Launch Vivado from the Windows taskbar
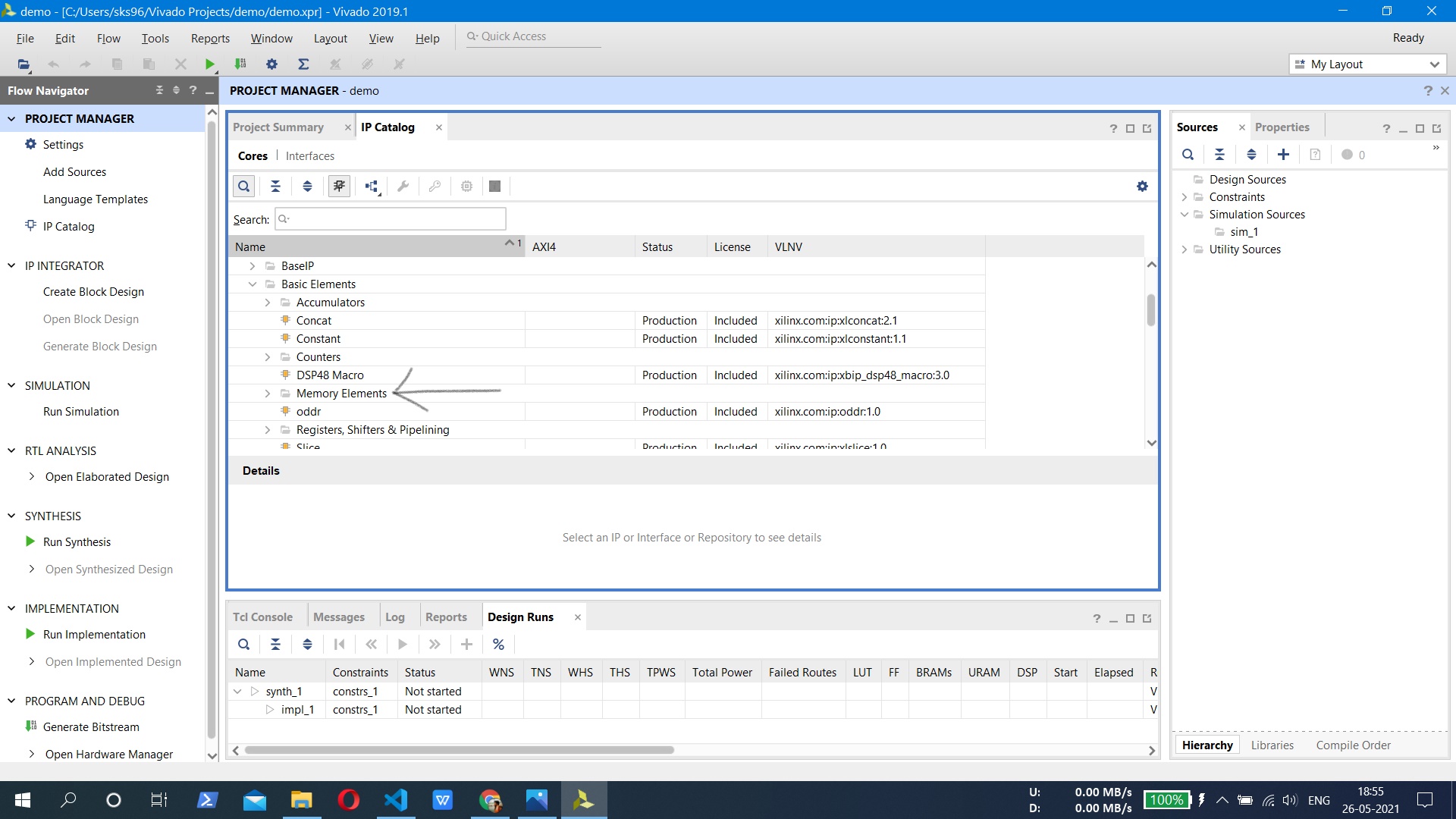The image size is (1456, 819). coord(584,800)
